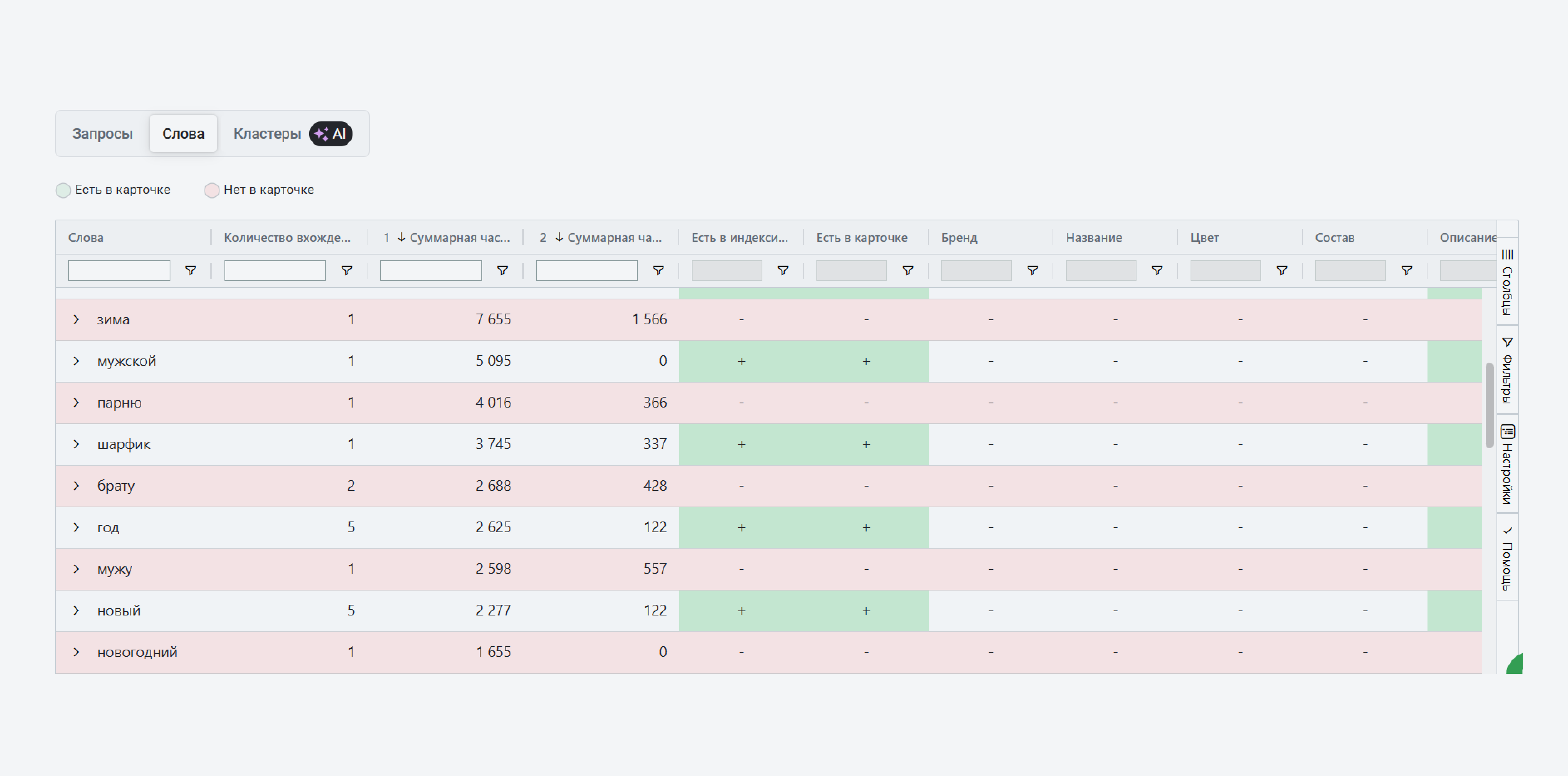Click the word новогодний in the table
1568x776 pixels.
137,652
